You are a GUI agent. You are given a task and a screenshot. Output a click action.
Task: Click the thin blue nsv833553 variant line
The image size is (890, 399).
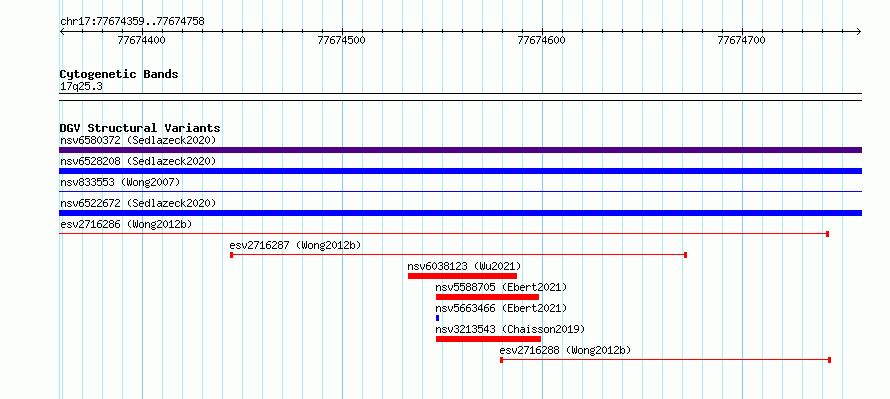460,192
